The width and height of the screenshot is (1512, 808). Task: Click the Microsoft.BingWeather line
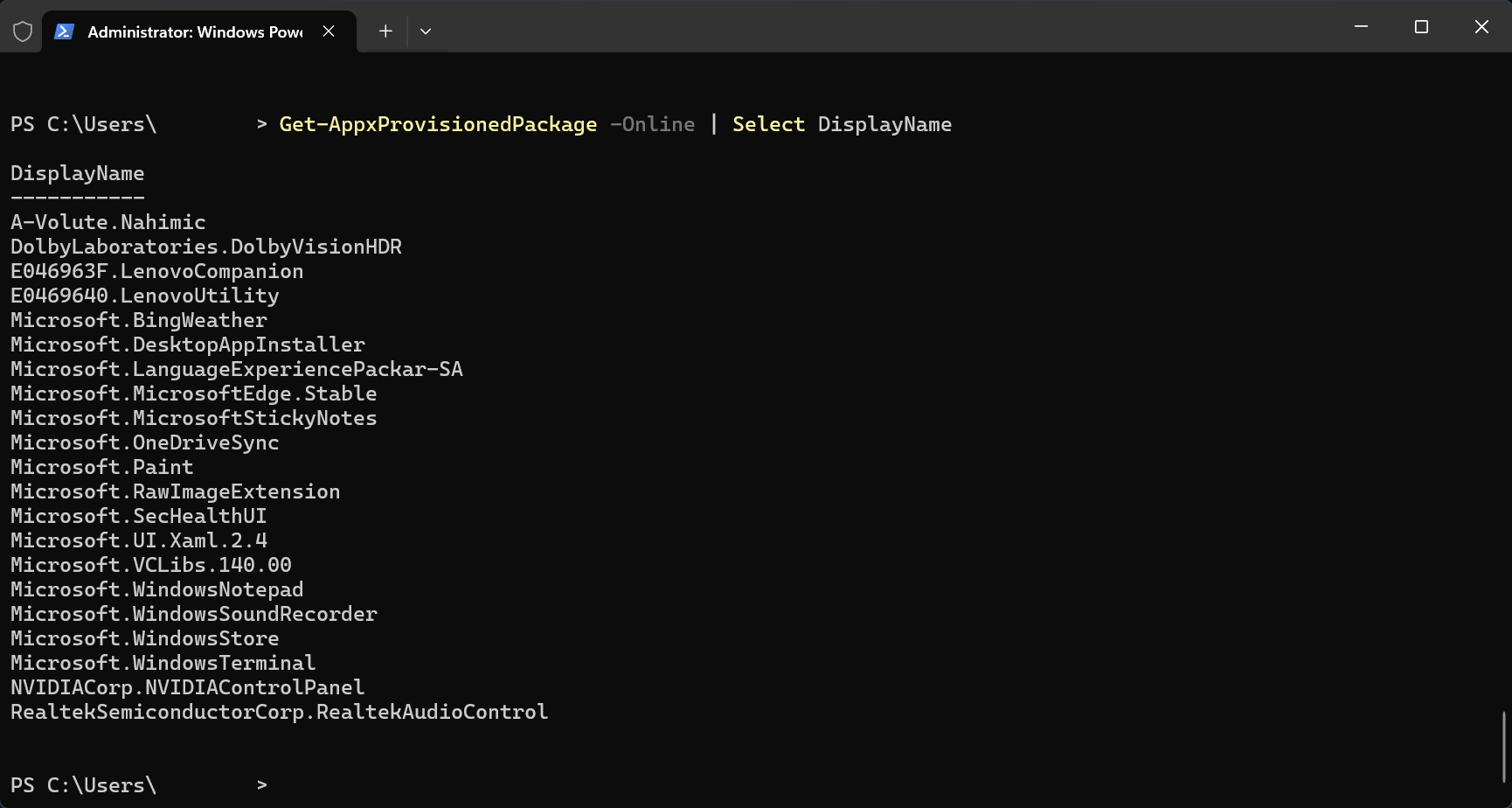coord(139,320)
